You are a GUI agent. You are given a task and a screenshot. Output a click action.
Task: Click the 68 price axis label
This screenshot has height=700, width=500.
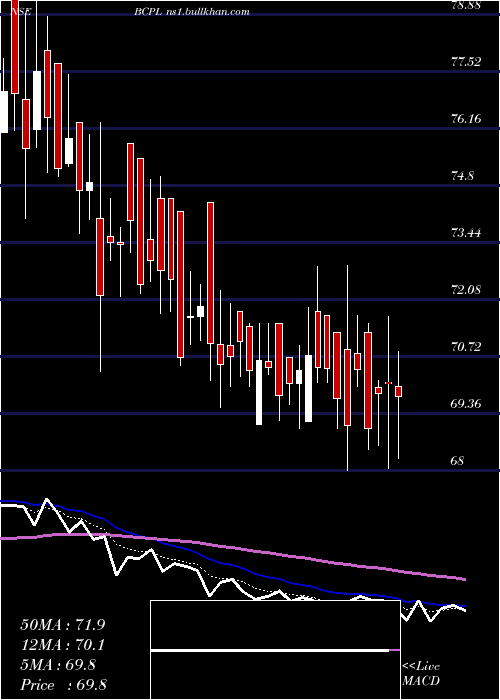[458, 461]
